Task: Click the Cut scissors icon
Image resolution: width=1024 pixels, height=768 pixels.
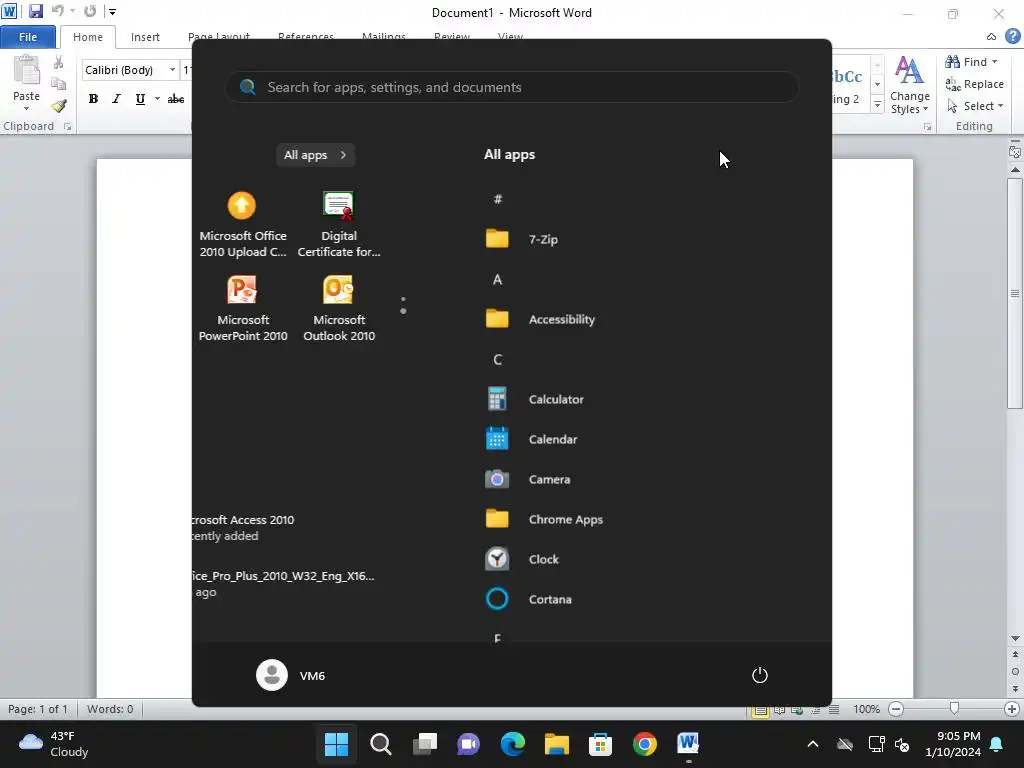Action: [x=59, y=63]
